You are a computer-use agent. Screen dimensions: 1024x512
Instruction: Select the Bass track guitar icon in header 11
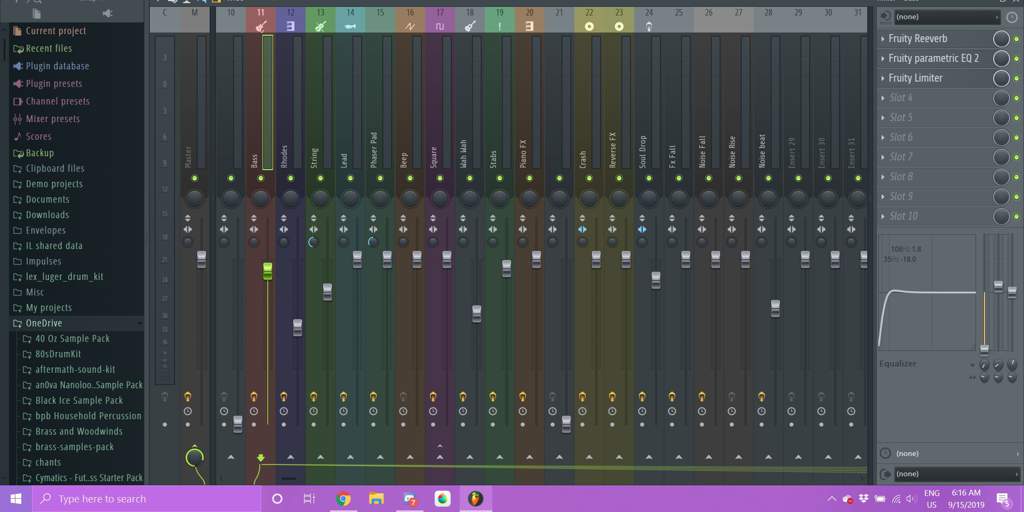(x=261, y=26)
